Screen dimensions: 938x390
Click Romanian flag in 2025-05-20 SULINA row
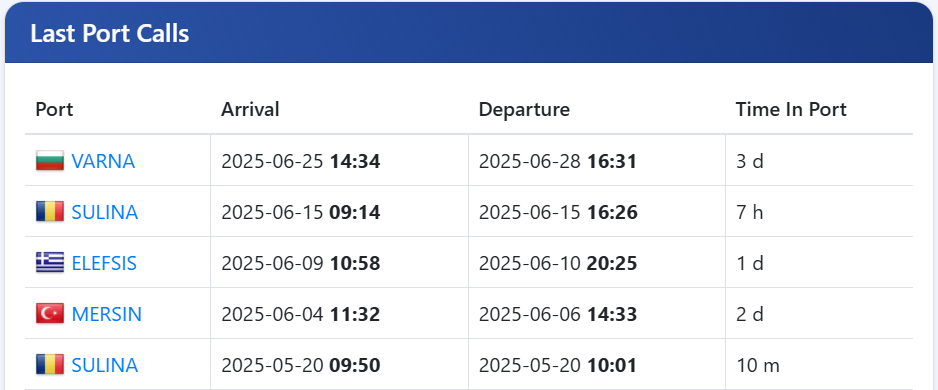pos(50,365)
